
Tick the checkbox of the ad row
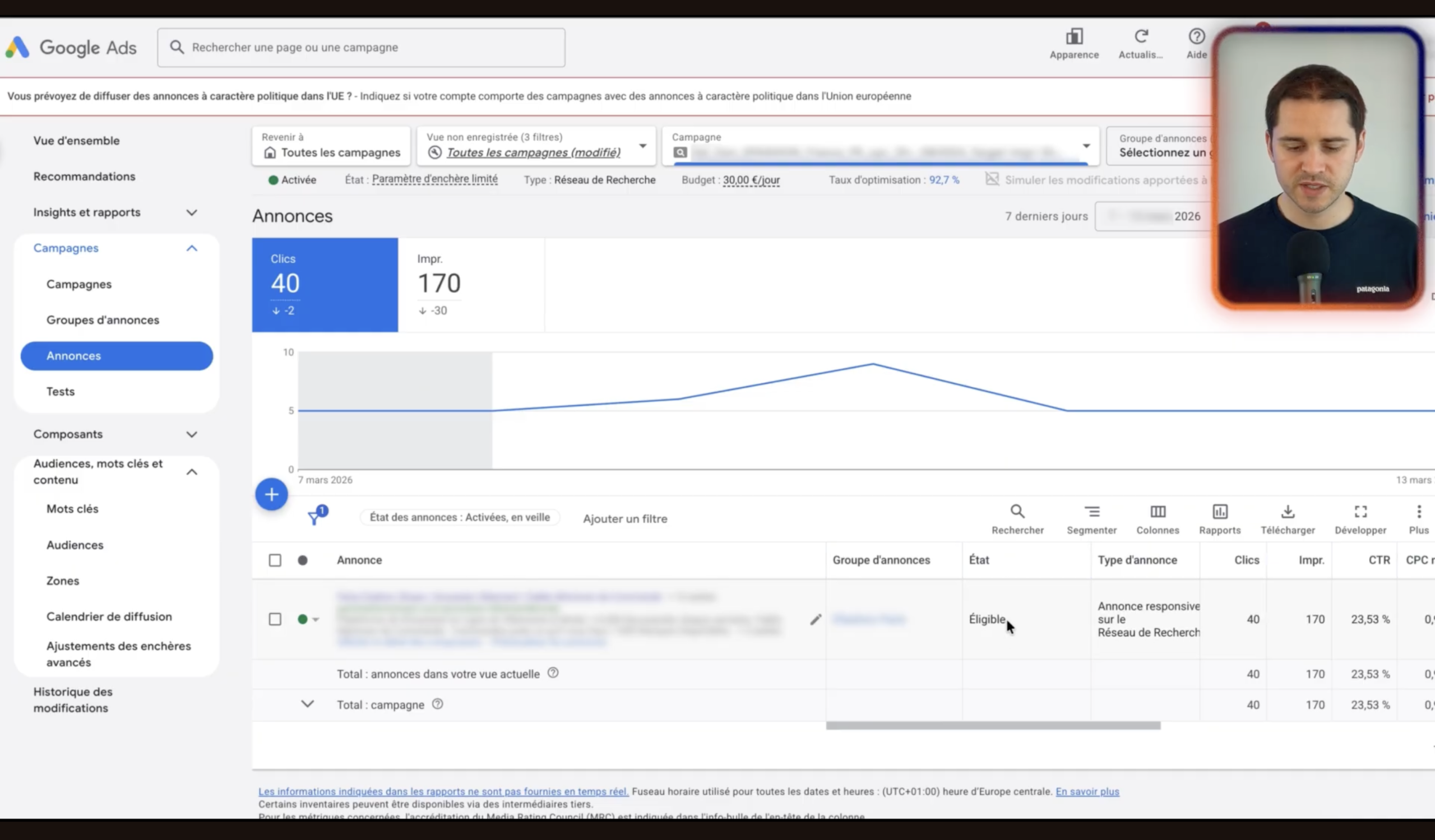[275, 619]
